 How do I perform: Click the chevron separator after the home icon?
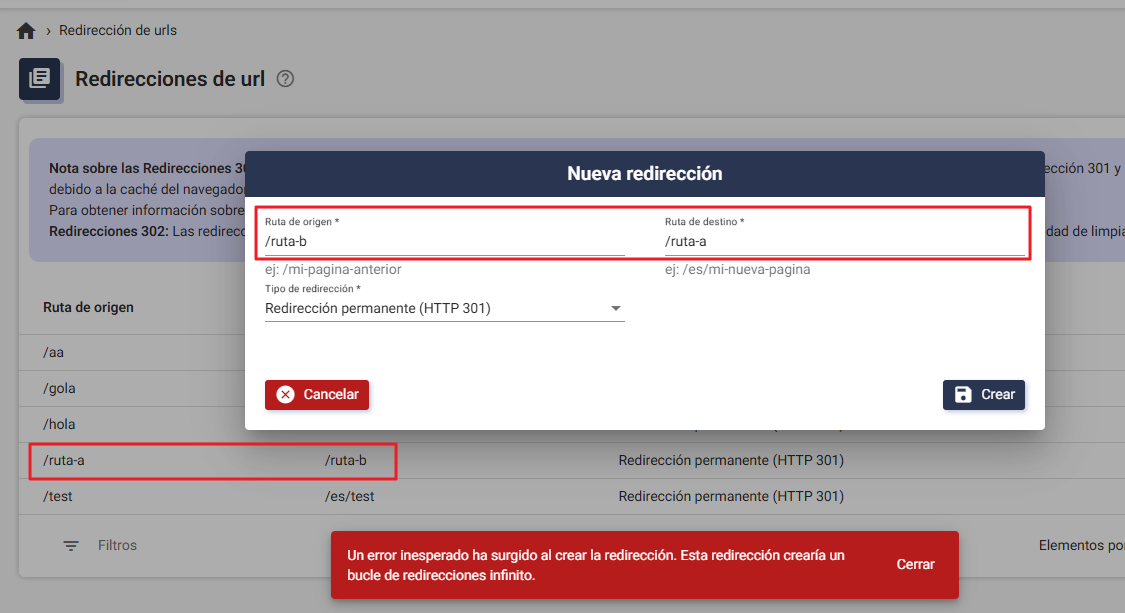pyautogui.click(x=49, y=30)
